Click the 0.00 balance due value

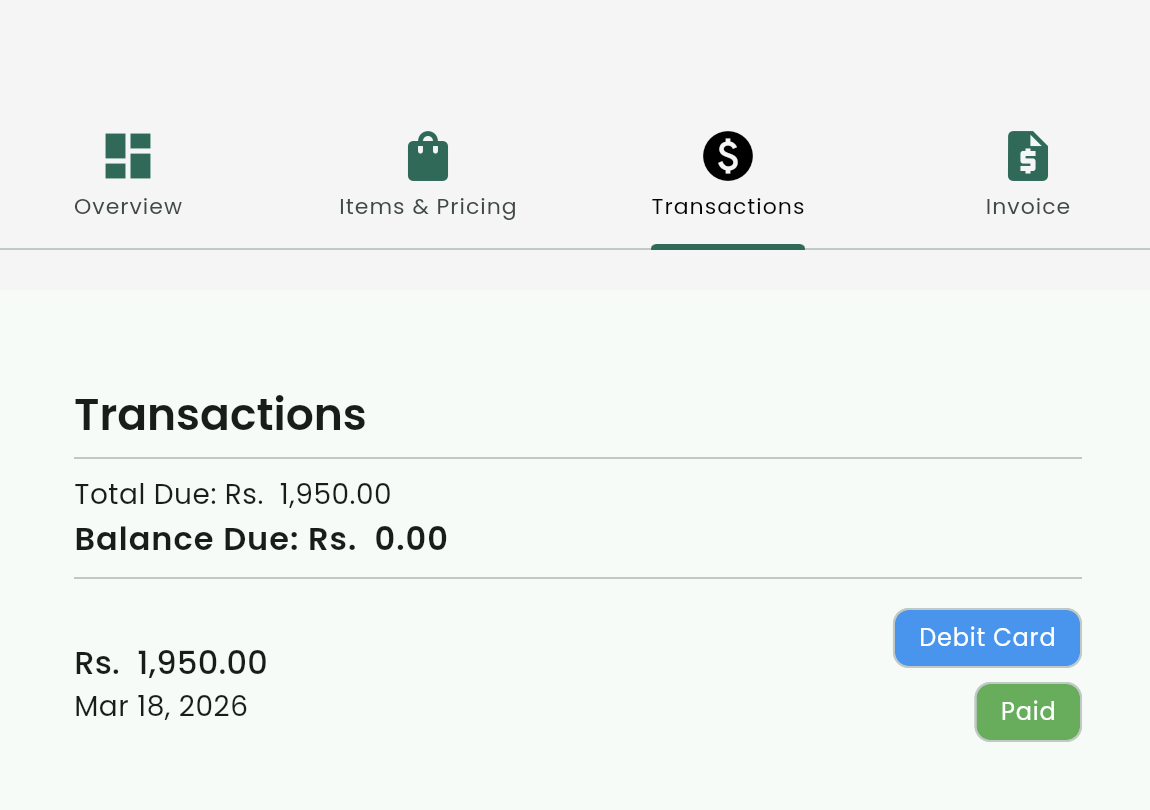(x=411, y=540)
